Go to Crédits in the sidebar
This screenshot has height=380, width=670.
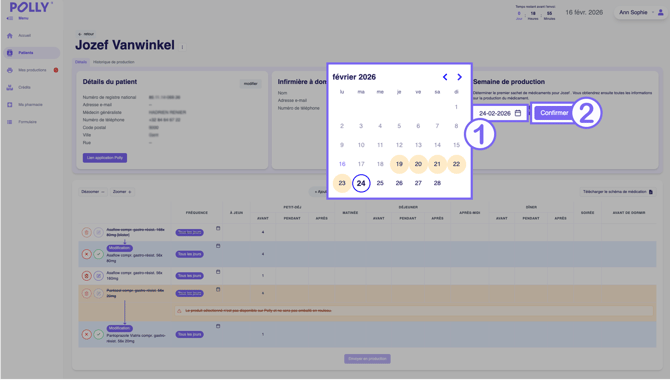tap(24, 87)
